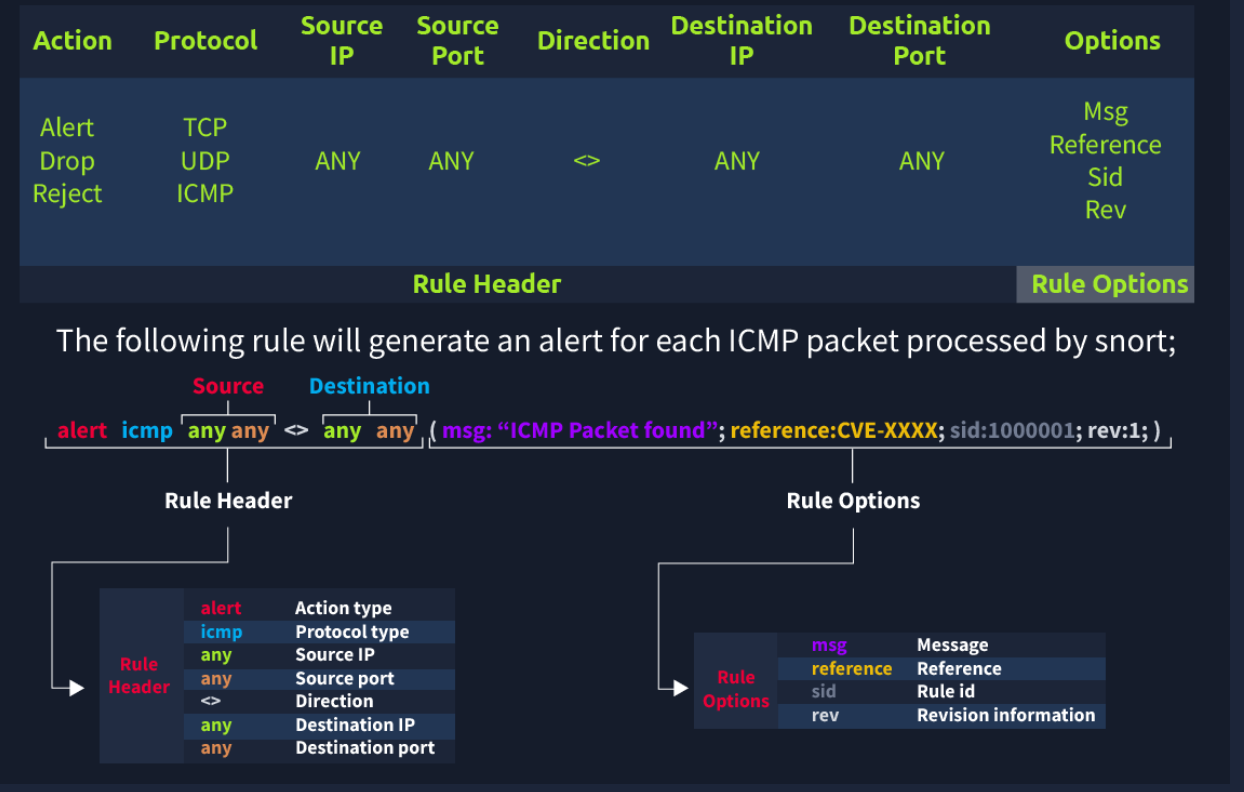Select the alert action keyword
Viewport: 1244px width, 792px height.
(83, 430)
